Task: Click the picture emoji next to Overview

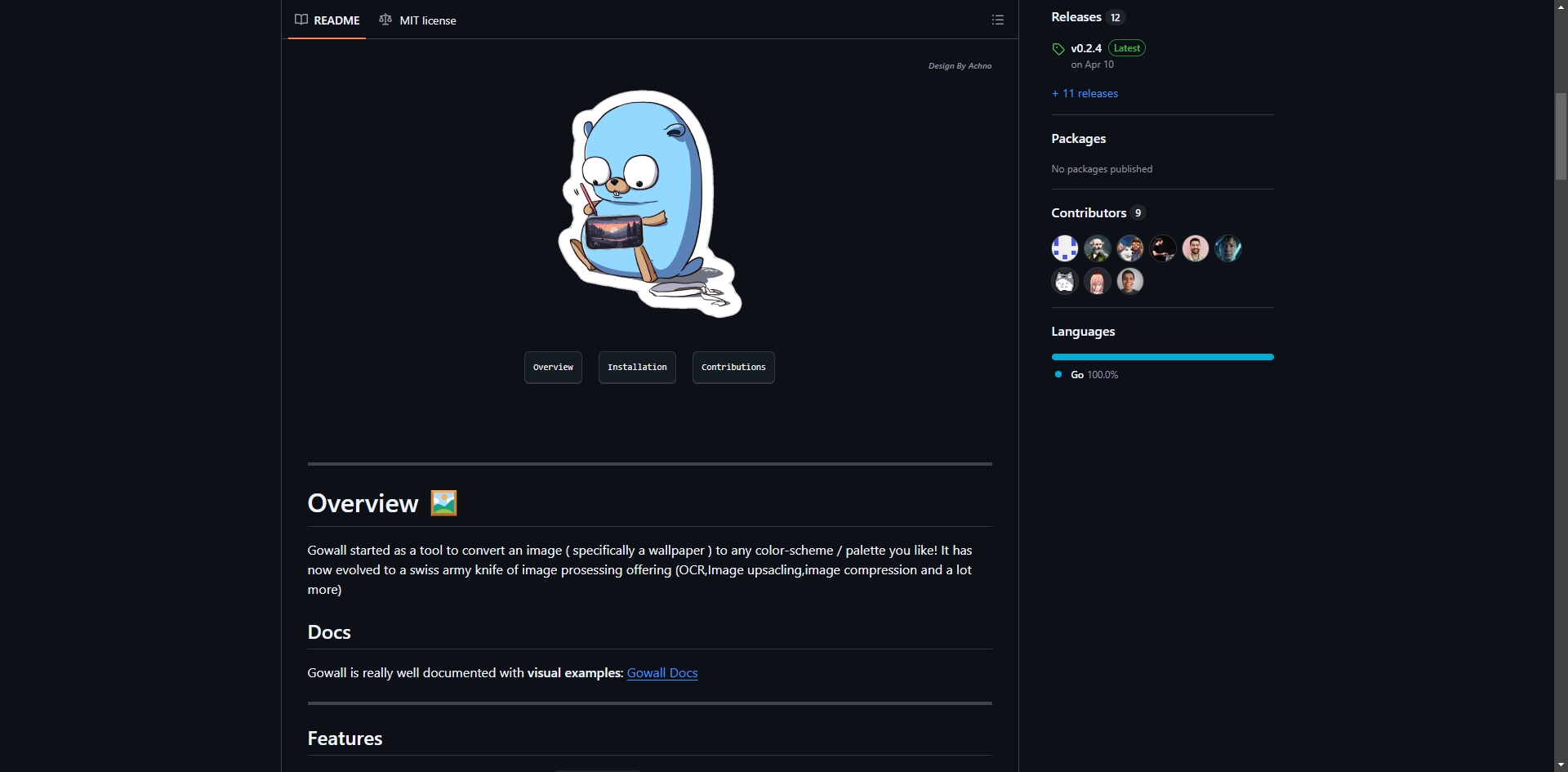Action: [443, 503]
